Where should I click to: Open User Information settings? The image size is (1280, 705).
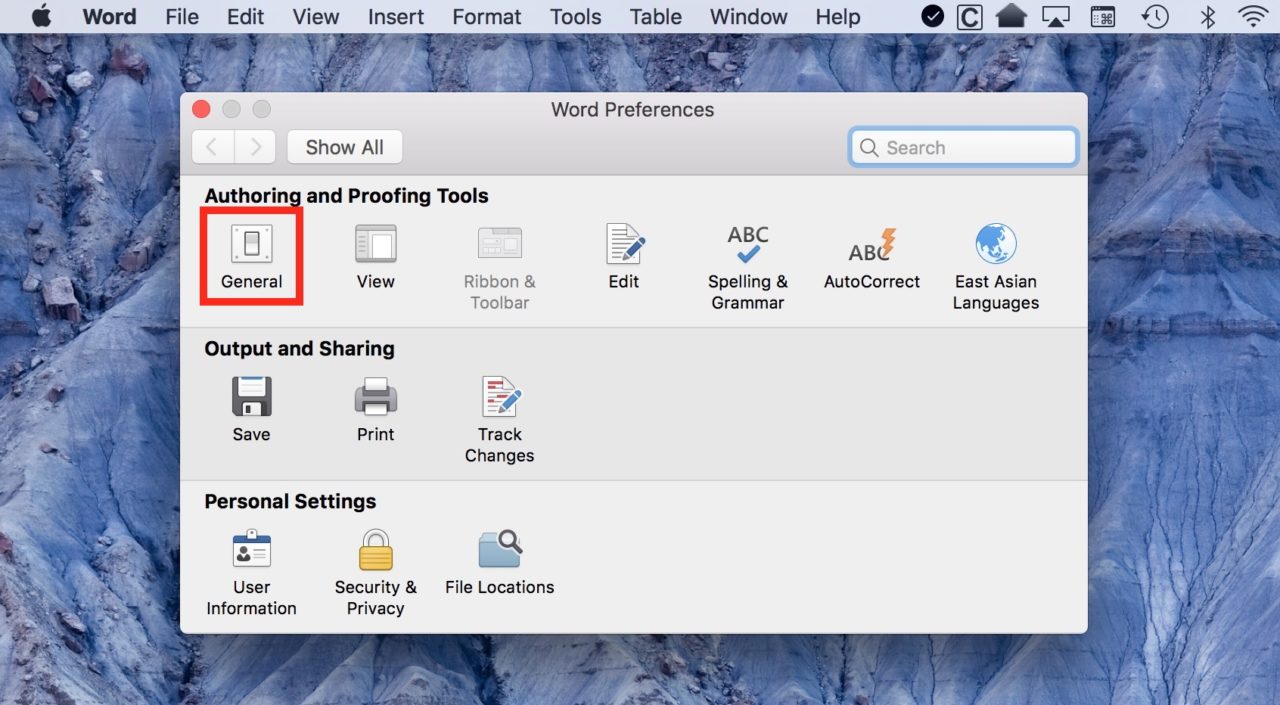(x=251, y=573)
